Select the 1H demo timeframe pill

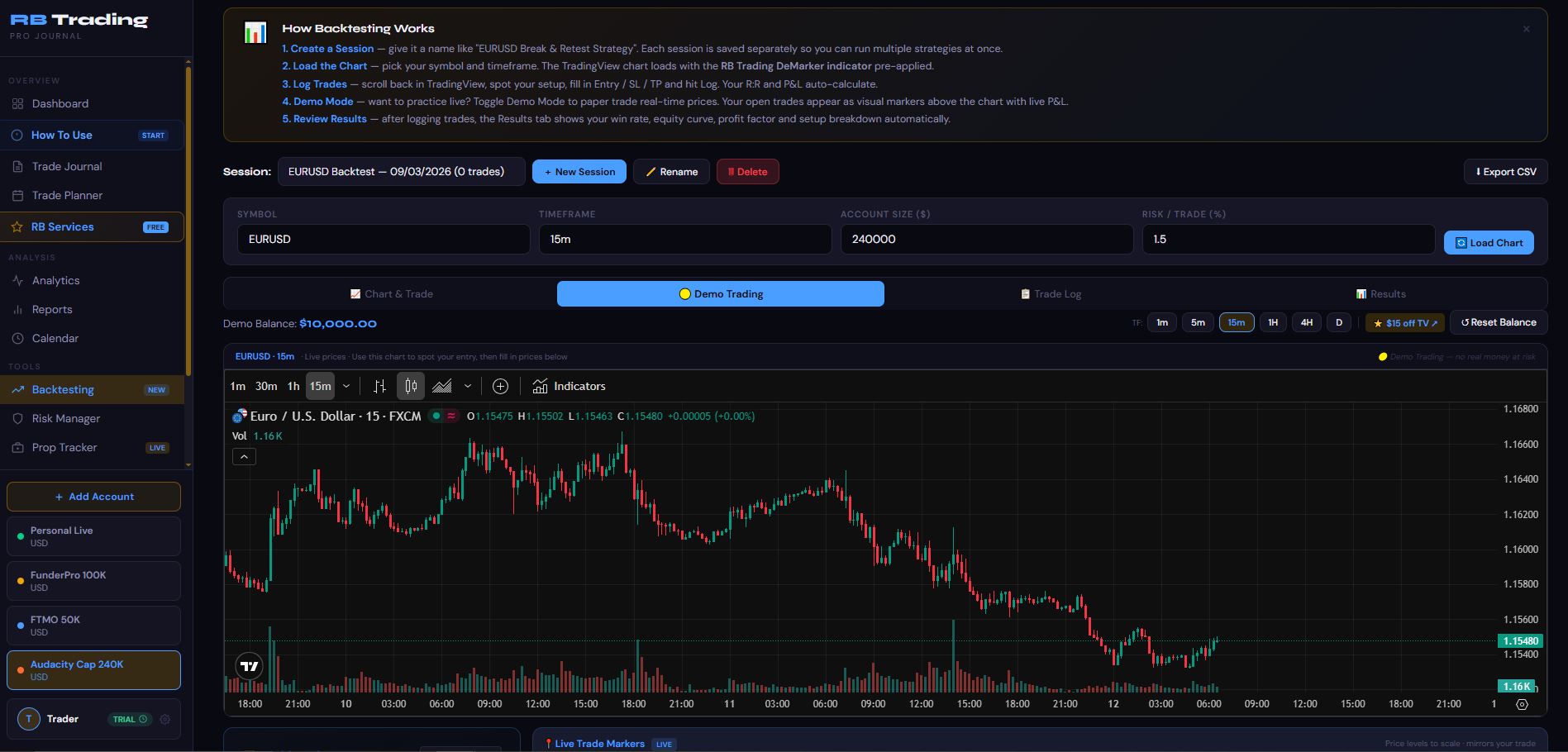coord(1272,322)
